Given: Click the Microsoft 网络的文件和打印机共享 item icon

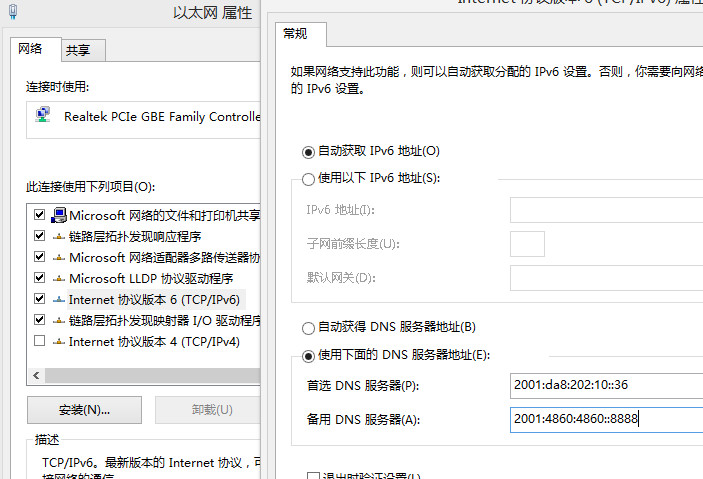Looking at the screenshot, I should click(59, 215).
